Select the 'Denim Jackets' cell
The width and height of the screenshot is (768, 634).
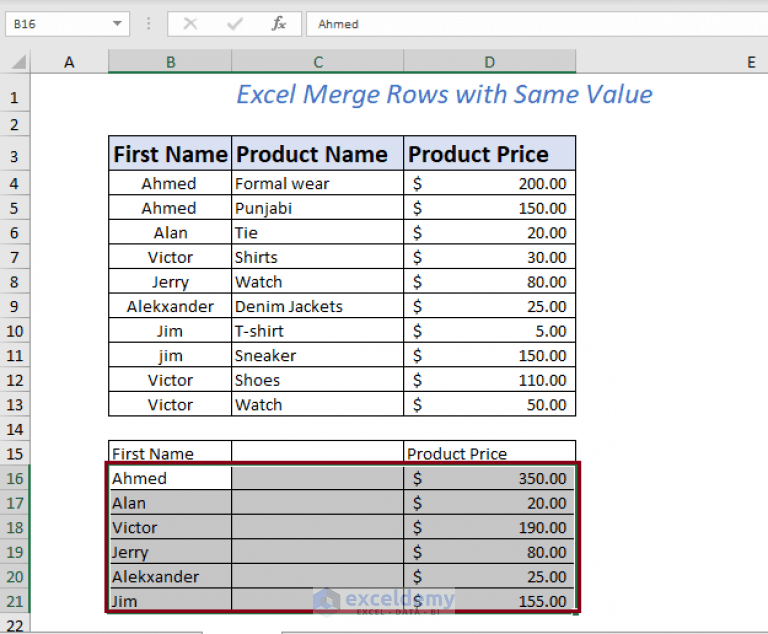[317, 306]
